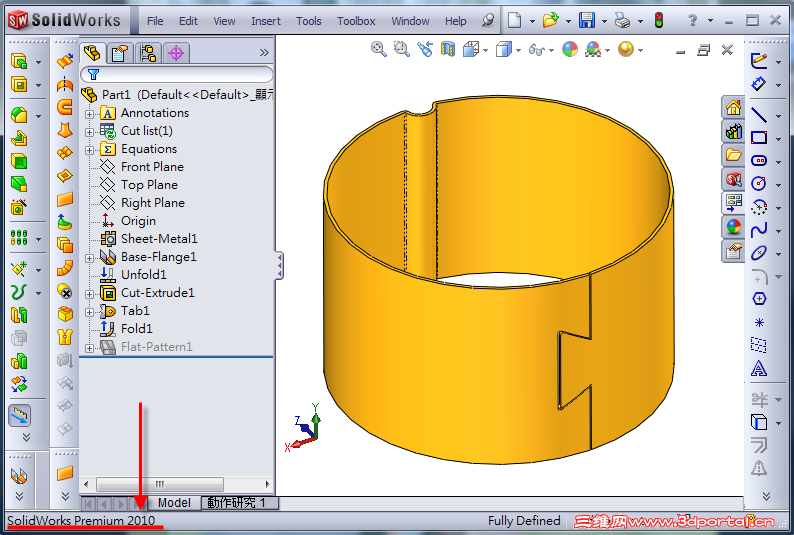Screen dimensions: 794x535
Task: Expand the Annotations tree node
Action: tap(89, 114)
